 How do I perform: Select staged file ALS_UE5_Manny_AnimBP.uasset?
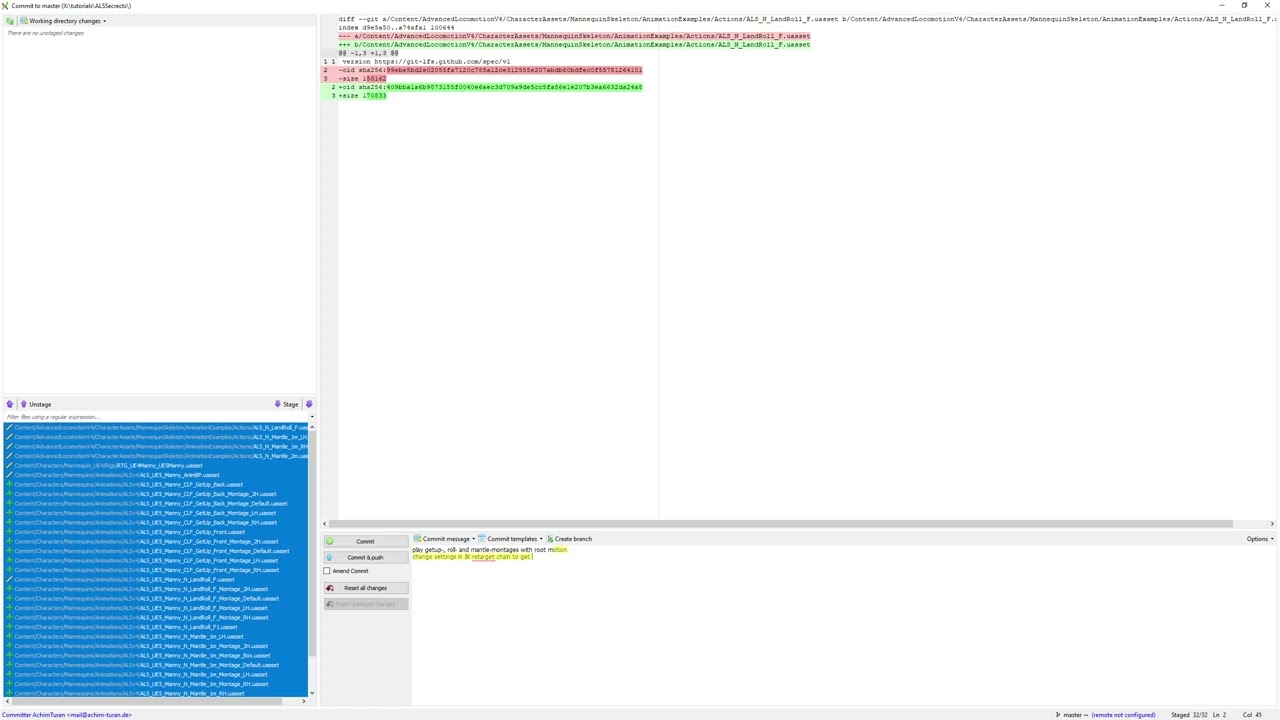pos(156,475)
